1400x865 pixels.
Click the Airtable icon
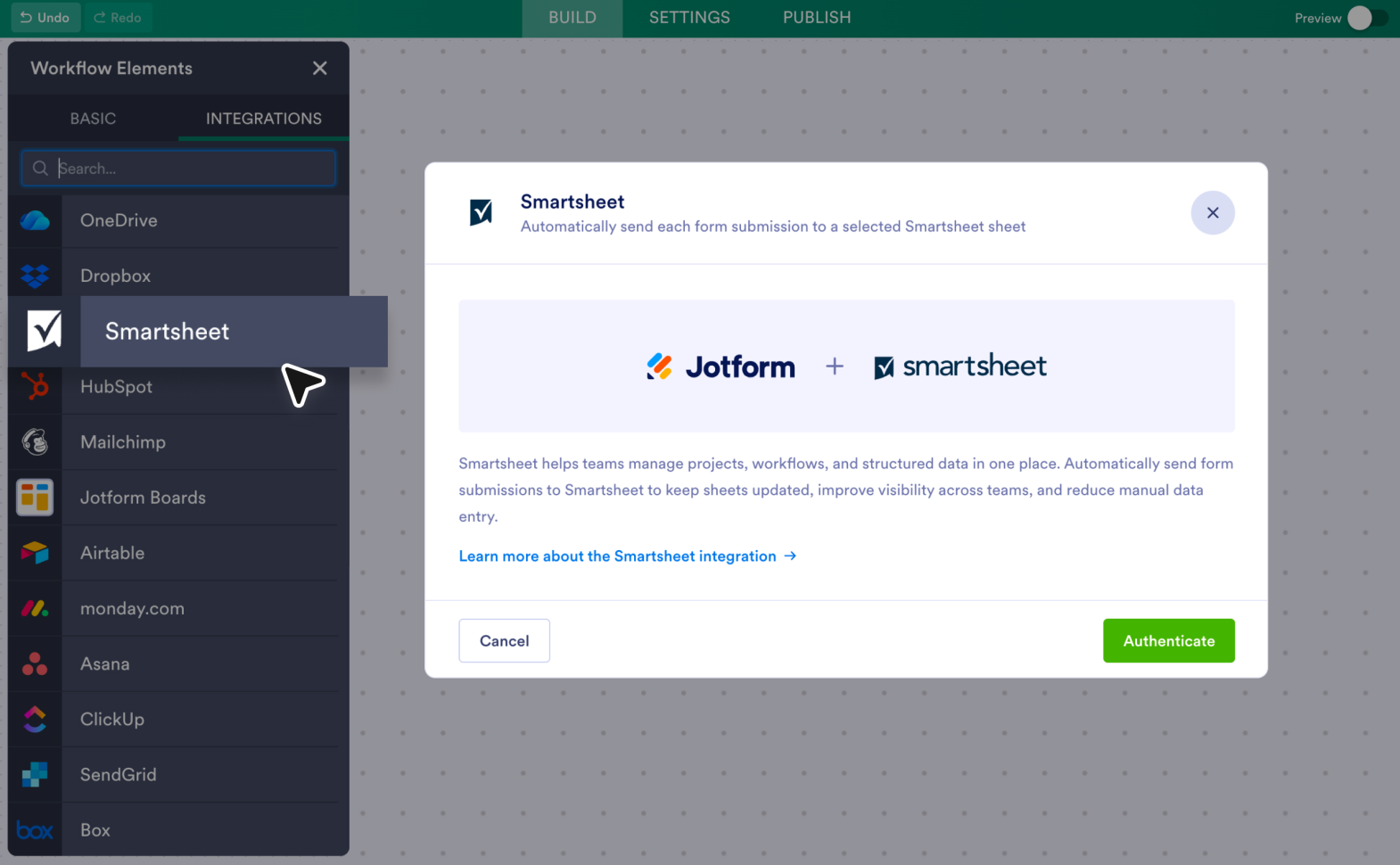coord(35,553)
